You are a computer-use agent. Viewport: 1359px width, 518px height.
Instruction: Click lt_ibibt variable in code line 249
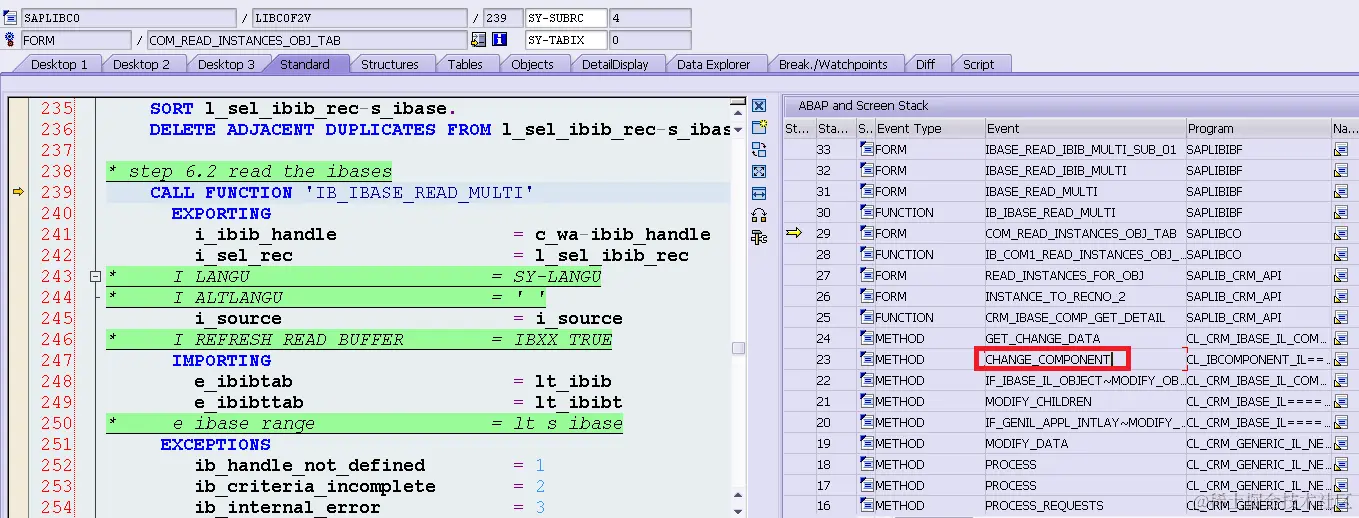(578, 402)
